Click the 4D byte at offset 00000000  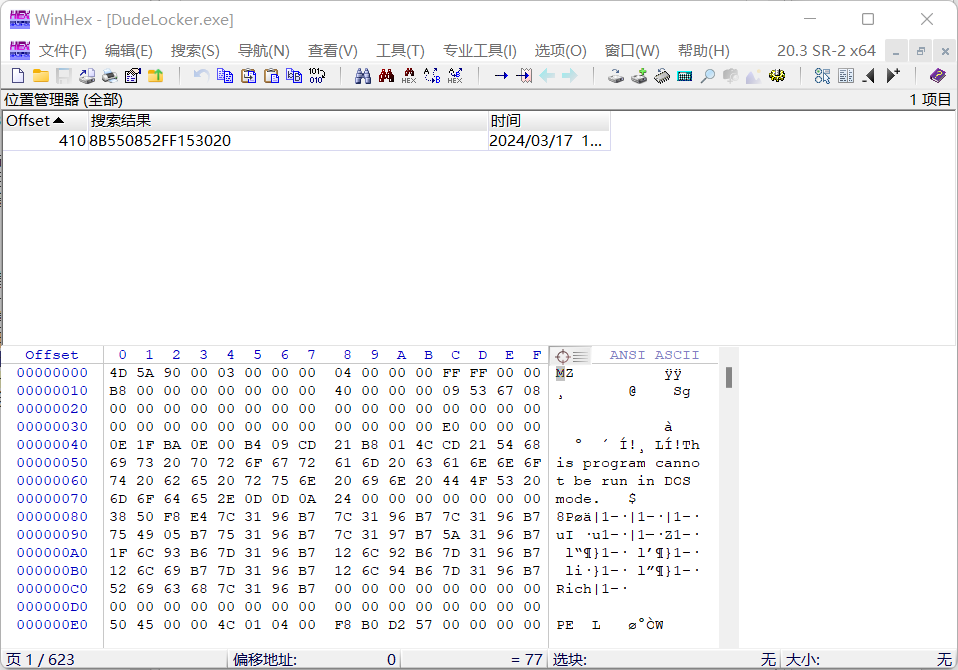click(x=118, y=373)
